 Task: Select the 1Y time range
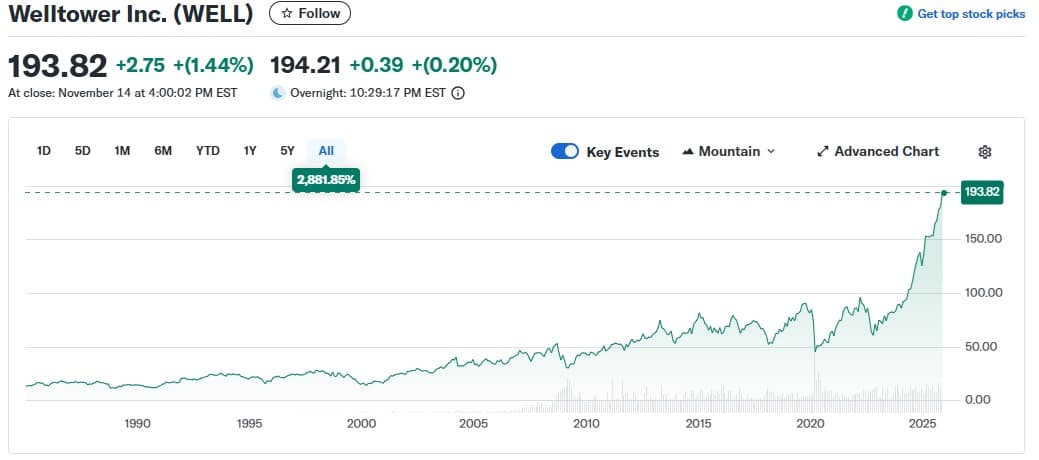[x=250, y=151]
